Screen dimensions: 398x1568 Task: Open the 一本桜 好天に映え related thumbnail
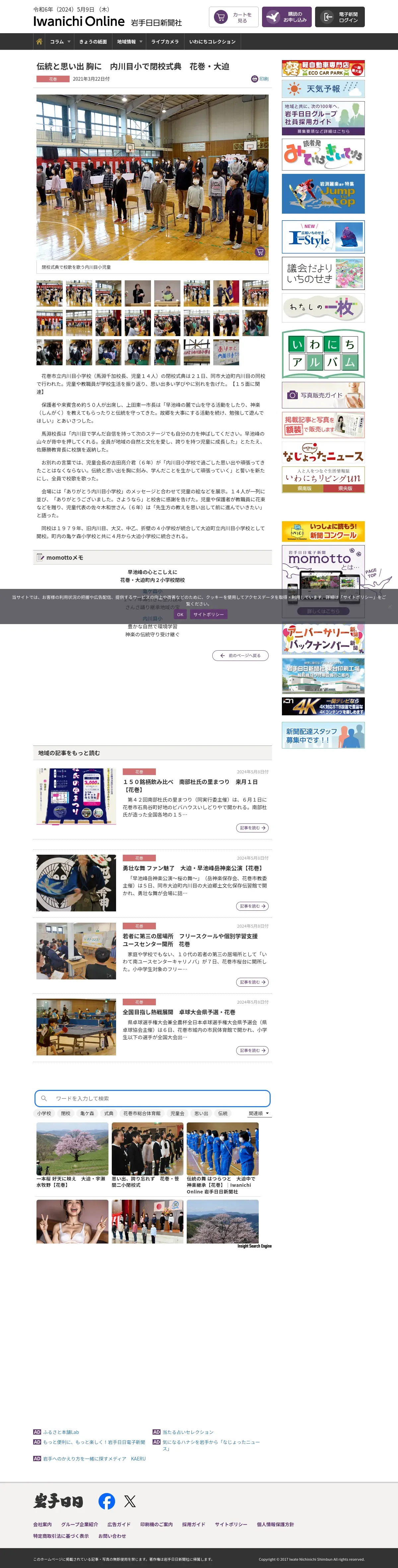tap(72, 1149)
